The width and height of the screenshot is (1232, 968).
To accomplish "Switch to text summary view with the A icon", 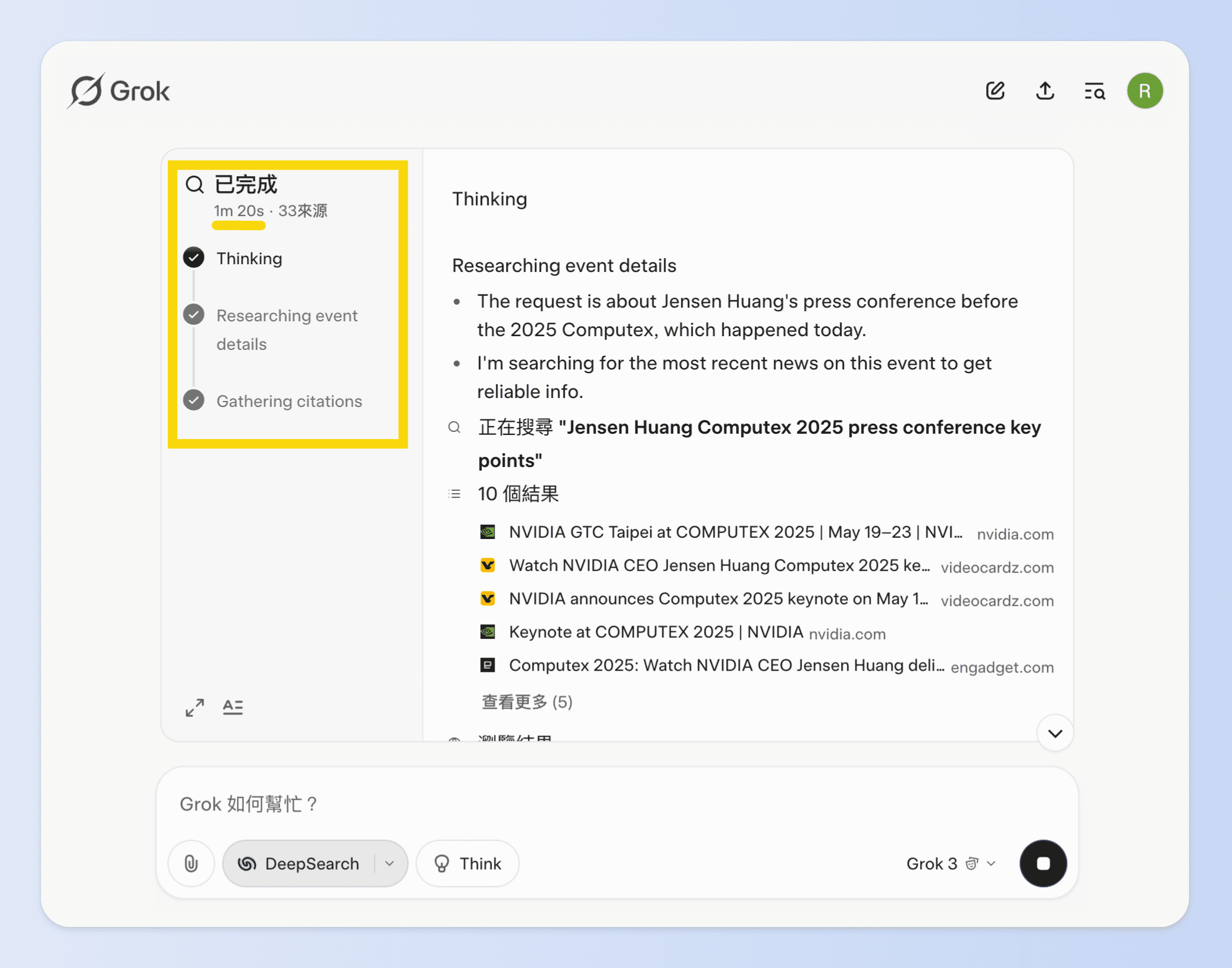I will tap(233, 707).
